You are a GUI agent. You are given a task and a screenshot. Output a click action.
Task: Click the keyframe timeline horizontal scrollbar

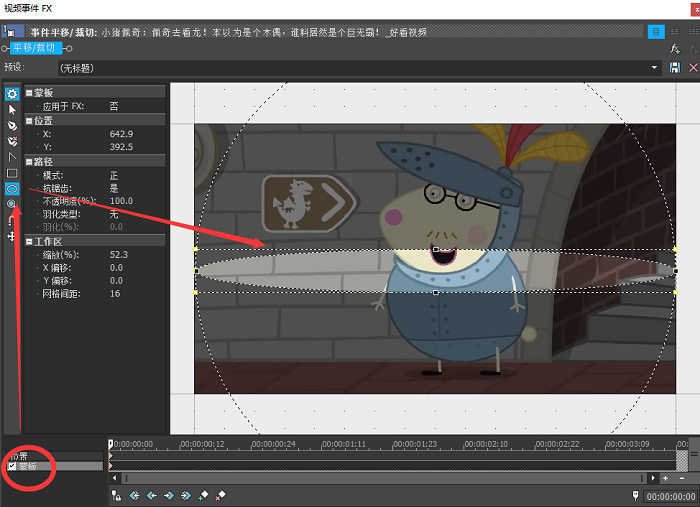coord(384,478)
